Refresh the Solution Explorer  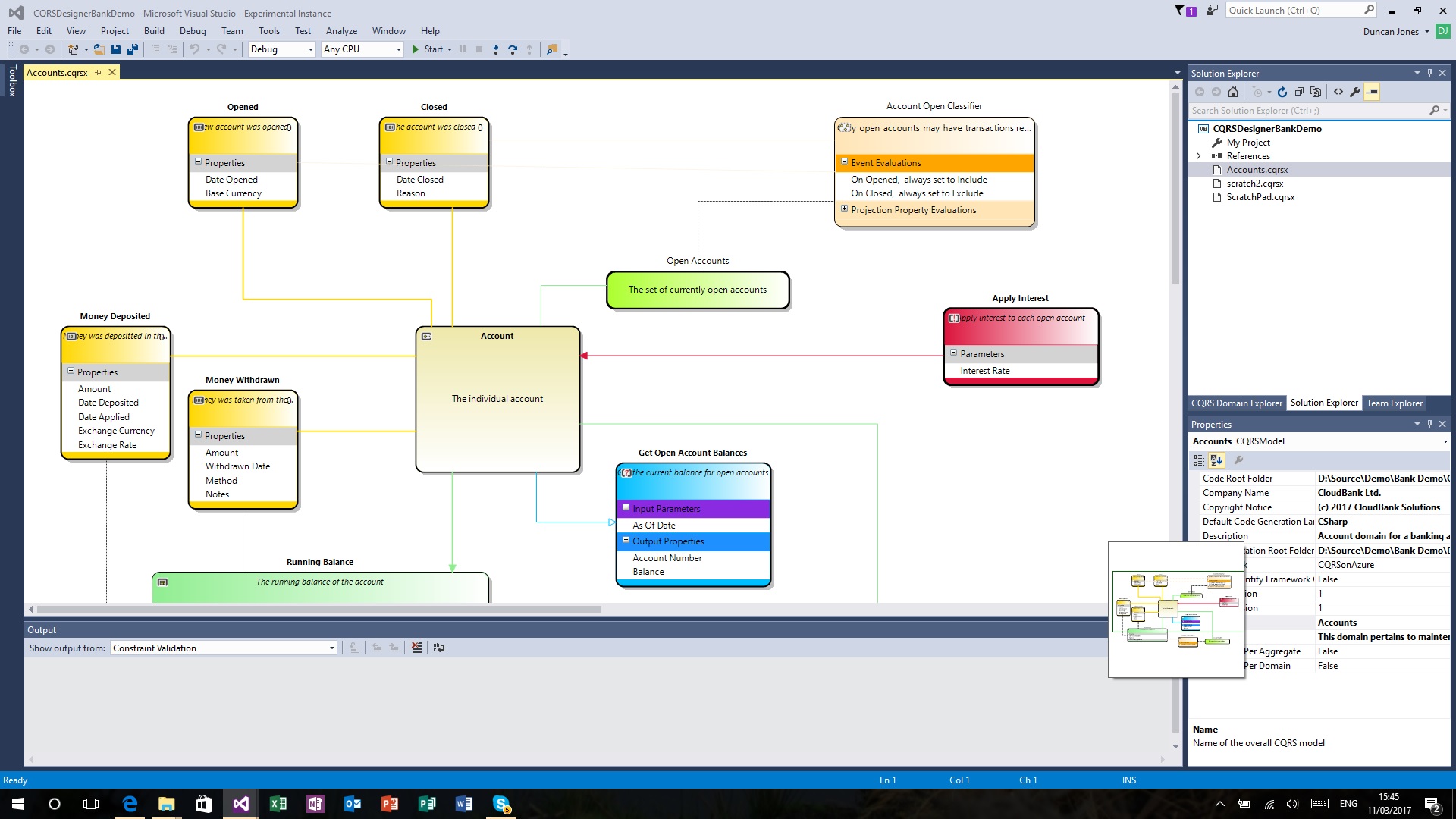(1282, 92)
